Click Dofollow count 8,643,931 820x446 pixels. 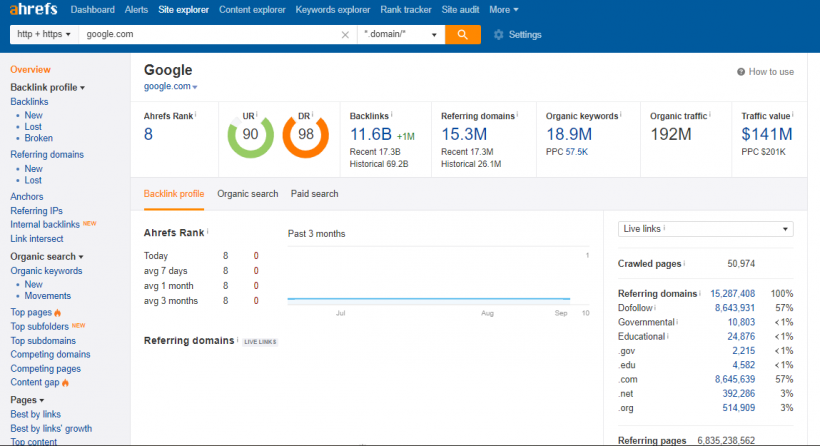[x=735, y=308]
